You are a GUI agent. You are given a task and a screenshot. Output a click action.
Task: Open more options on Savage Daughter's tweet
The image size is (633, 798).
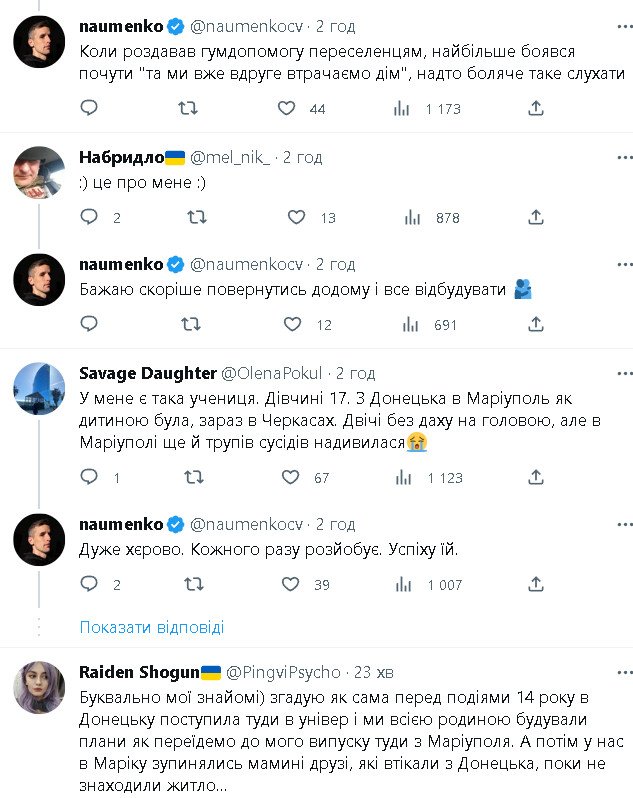(624, 373)
